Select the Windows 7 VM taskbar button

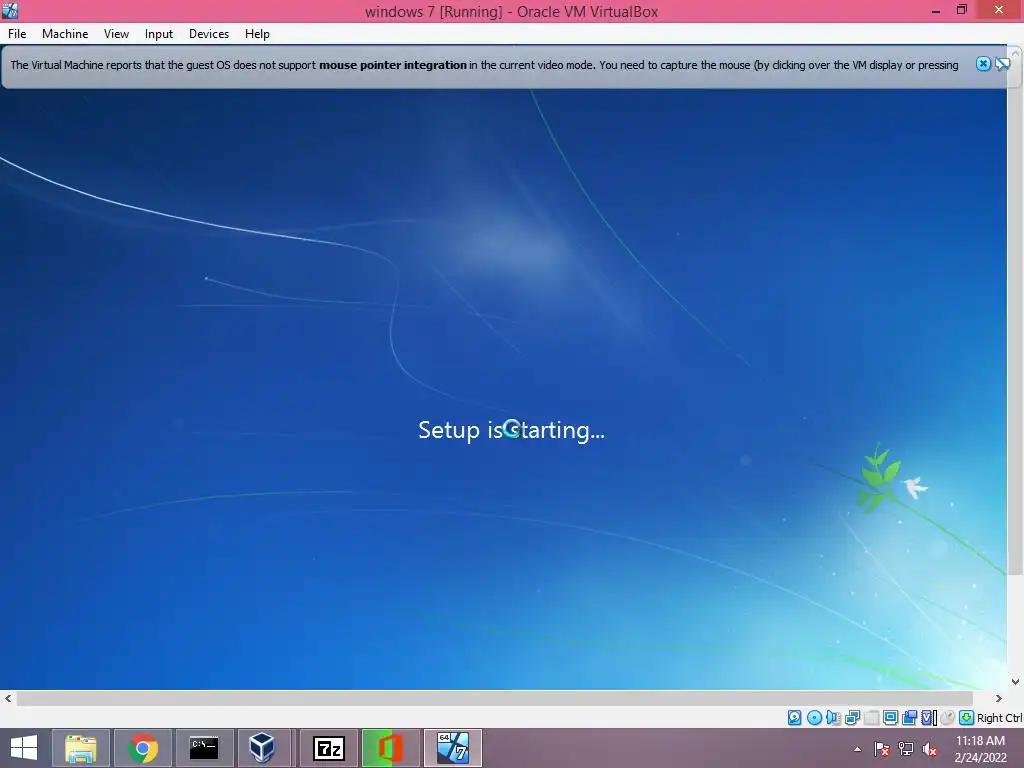453,748
